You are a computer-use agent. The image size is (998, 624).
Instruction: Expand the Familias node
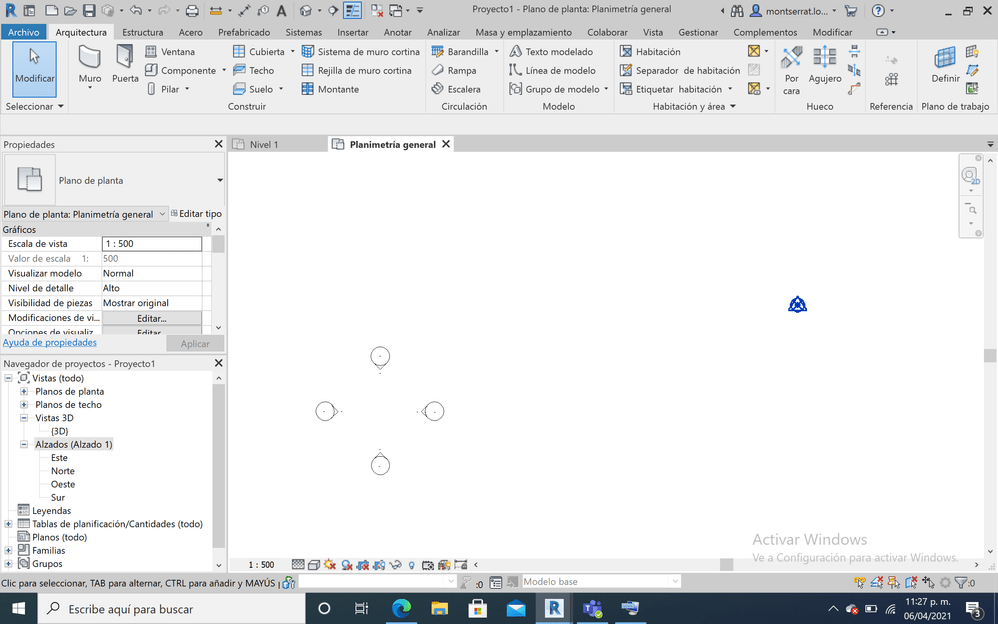[x=8, y=551]
